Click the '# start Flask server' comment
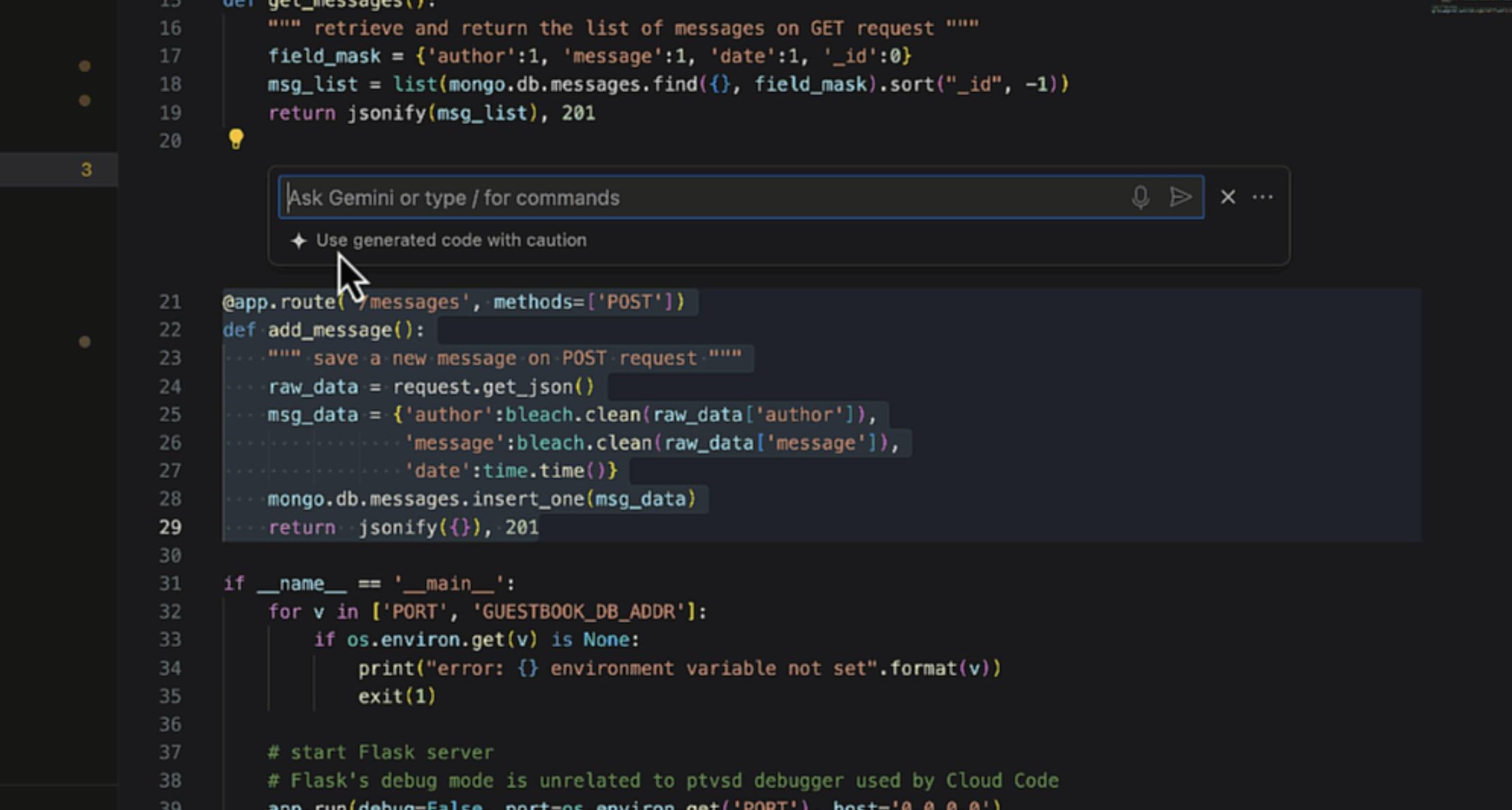The height and width of the screenshot is (810, 1512). [x=380, y=752]
